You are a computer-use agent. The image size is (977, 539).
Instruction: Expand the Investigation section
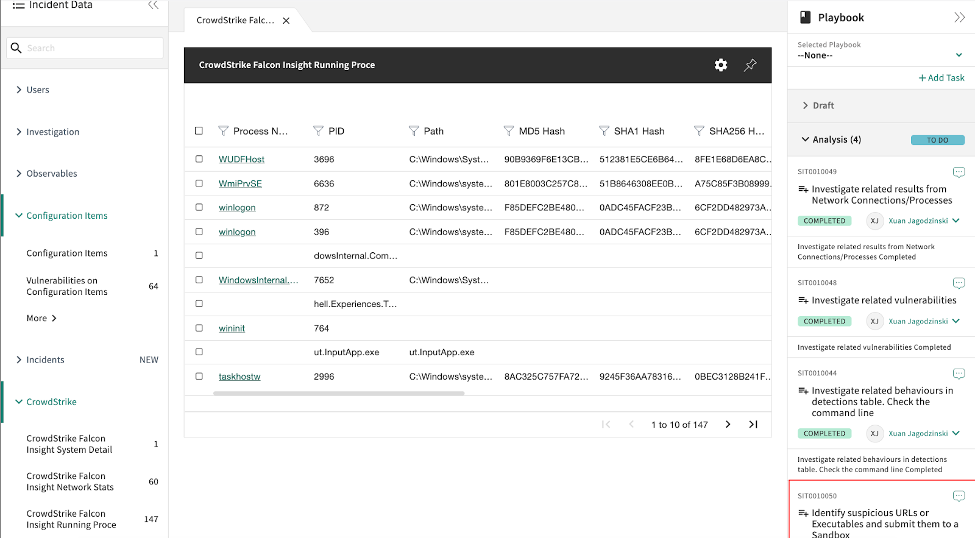(x=19, y=131)
